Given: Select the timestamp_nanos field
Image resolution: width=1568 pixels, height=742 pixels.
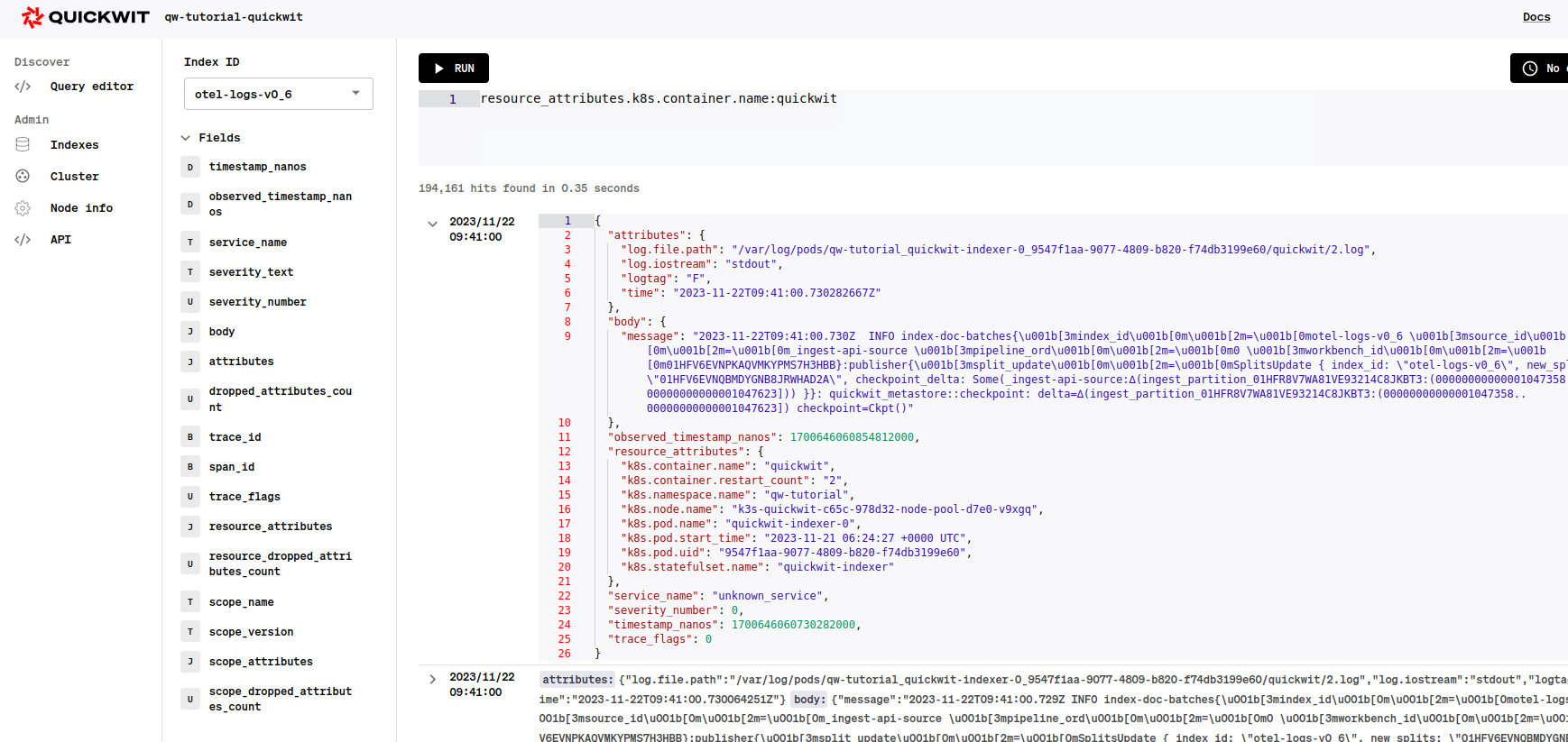Looking at the screenshot, I should pos(257,167).
